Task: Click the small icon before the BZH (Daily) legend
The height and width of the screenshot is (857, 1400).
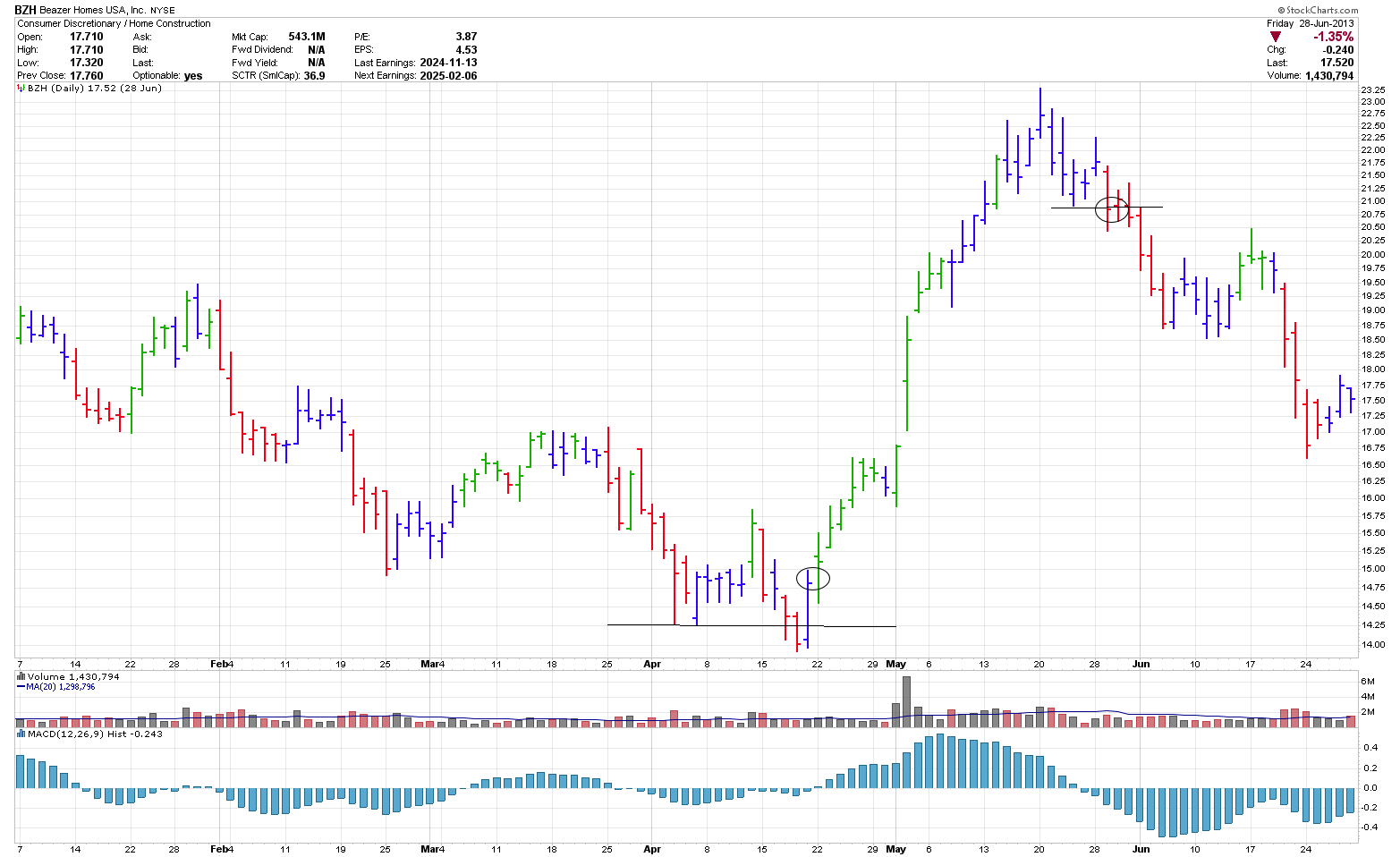Action: (x=21, y=89)
